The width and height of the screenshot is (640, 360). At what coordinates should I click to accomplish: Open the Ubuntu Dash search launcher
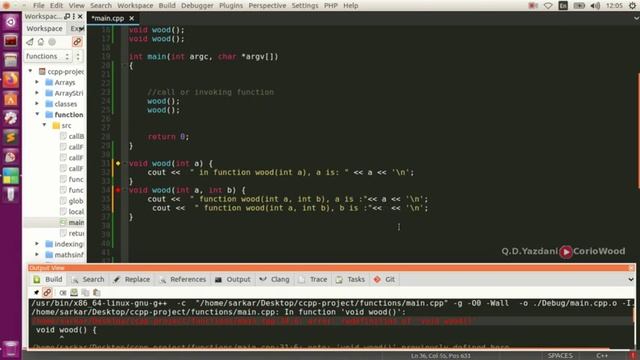coord(11,22)
